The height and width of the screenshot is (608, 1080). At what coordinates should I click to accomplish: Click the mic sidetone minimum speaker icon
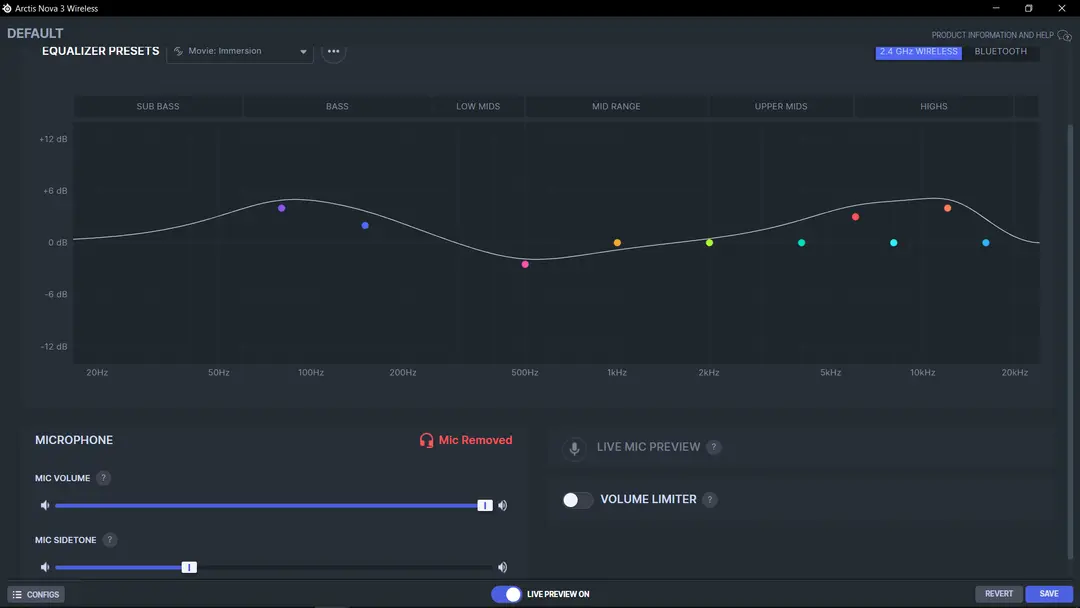(45, 567)
